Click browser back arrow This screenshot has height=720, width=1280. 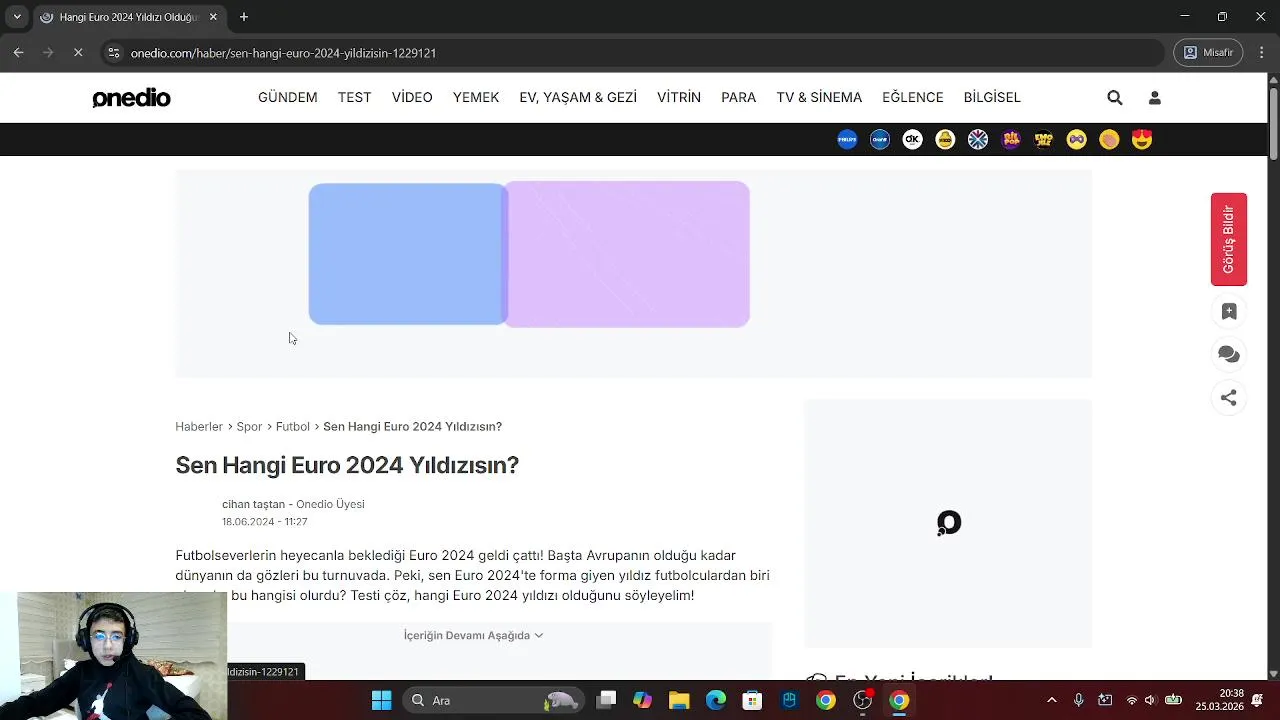(18, 52)
